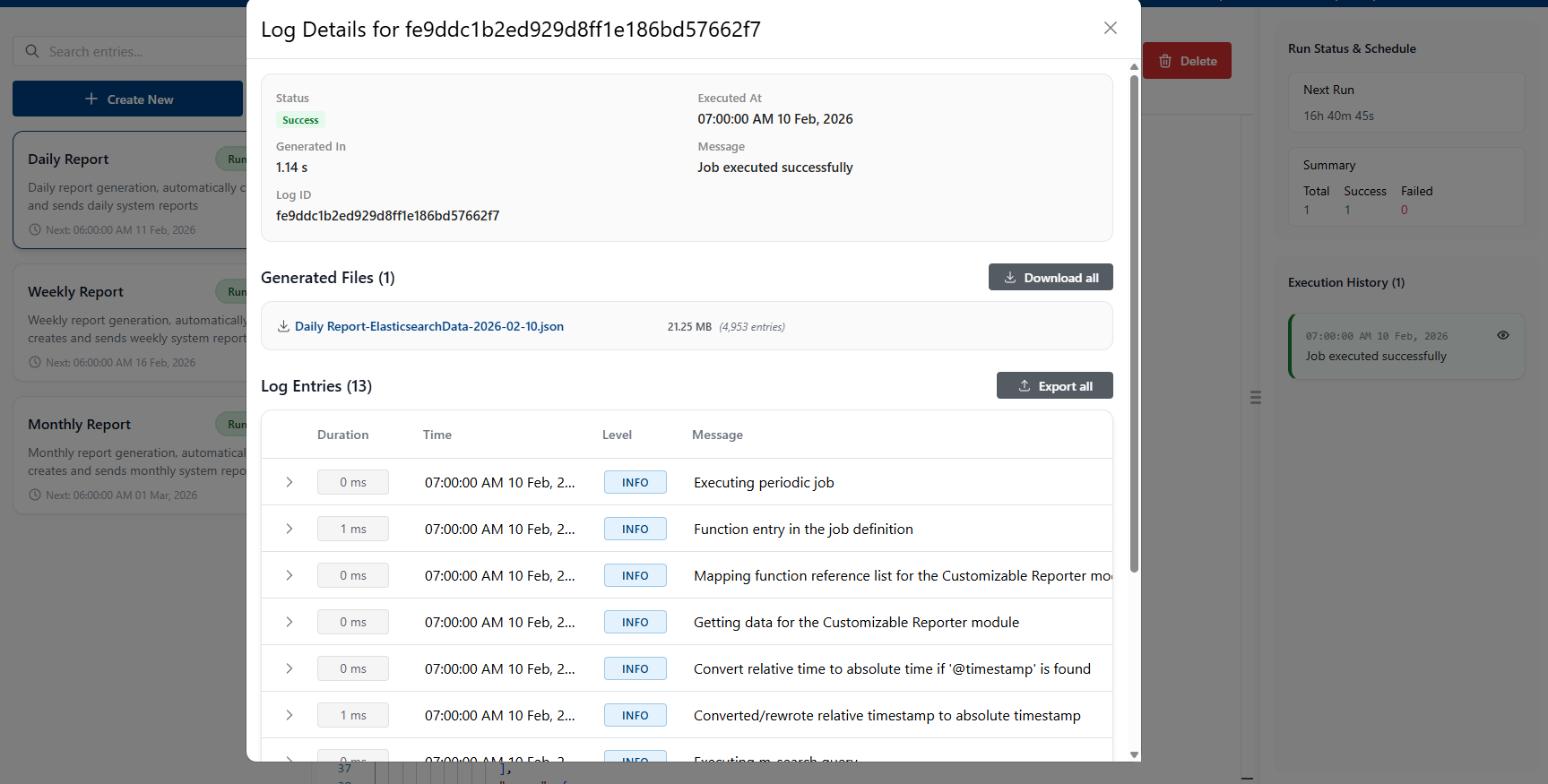Click the Download all button
Screen dimensions: 1548x784
1050,278
